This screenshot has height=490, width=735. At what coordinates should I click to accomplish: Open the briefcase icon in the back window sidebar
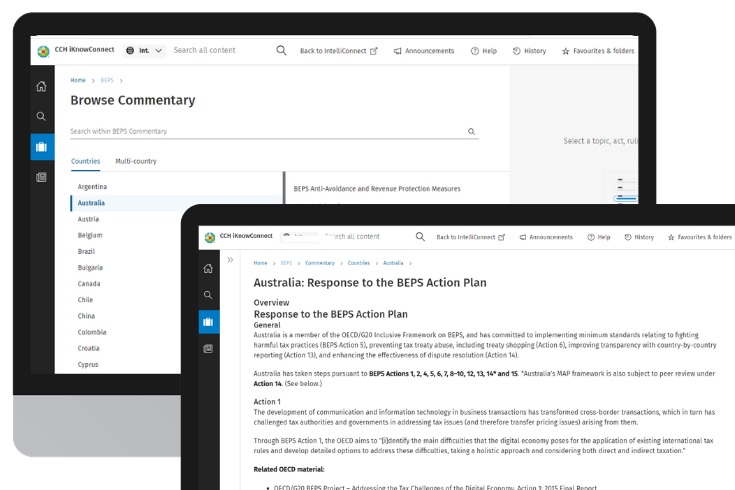pos(41,147)
